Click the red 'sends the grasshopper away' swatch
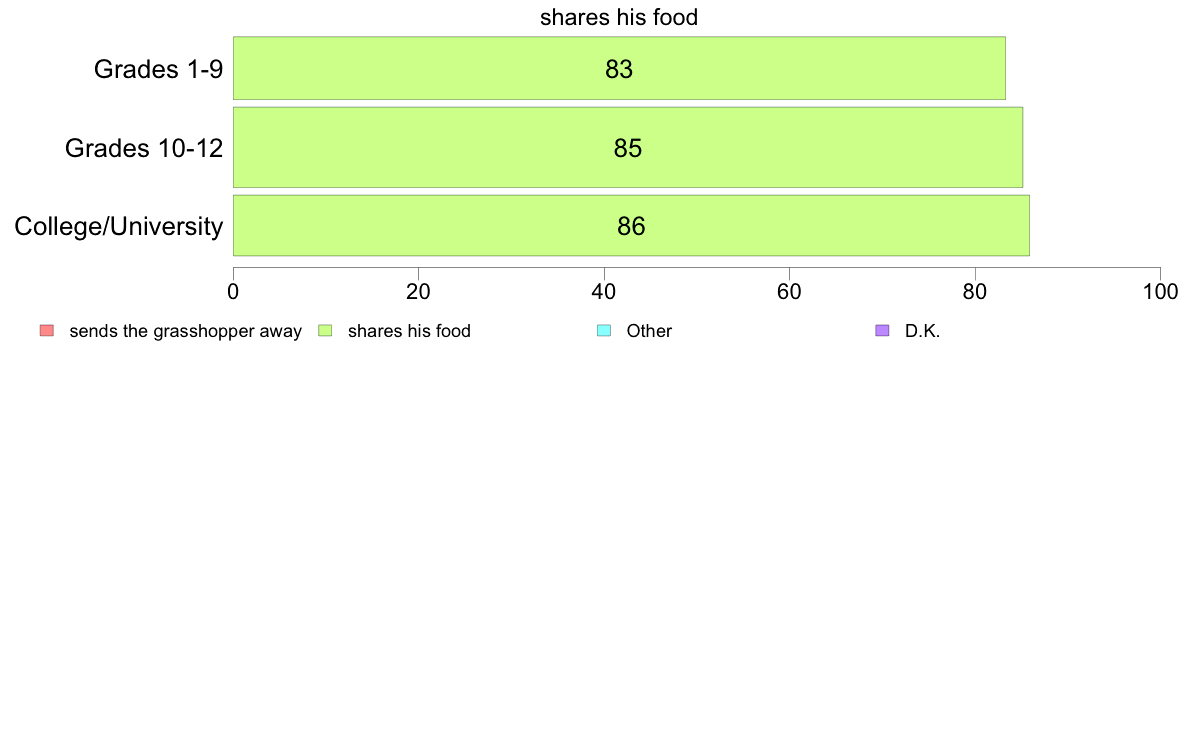1188x736 pixels. [47, 330]
